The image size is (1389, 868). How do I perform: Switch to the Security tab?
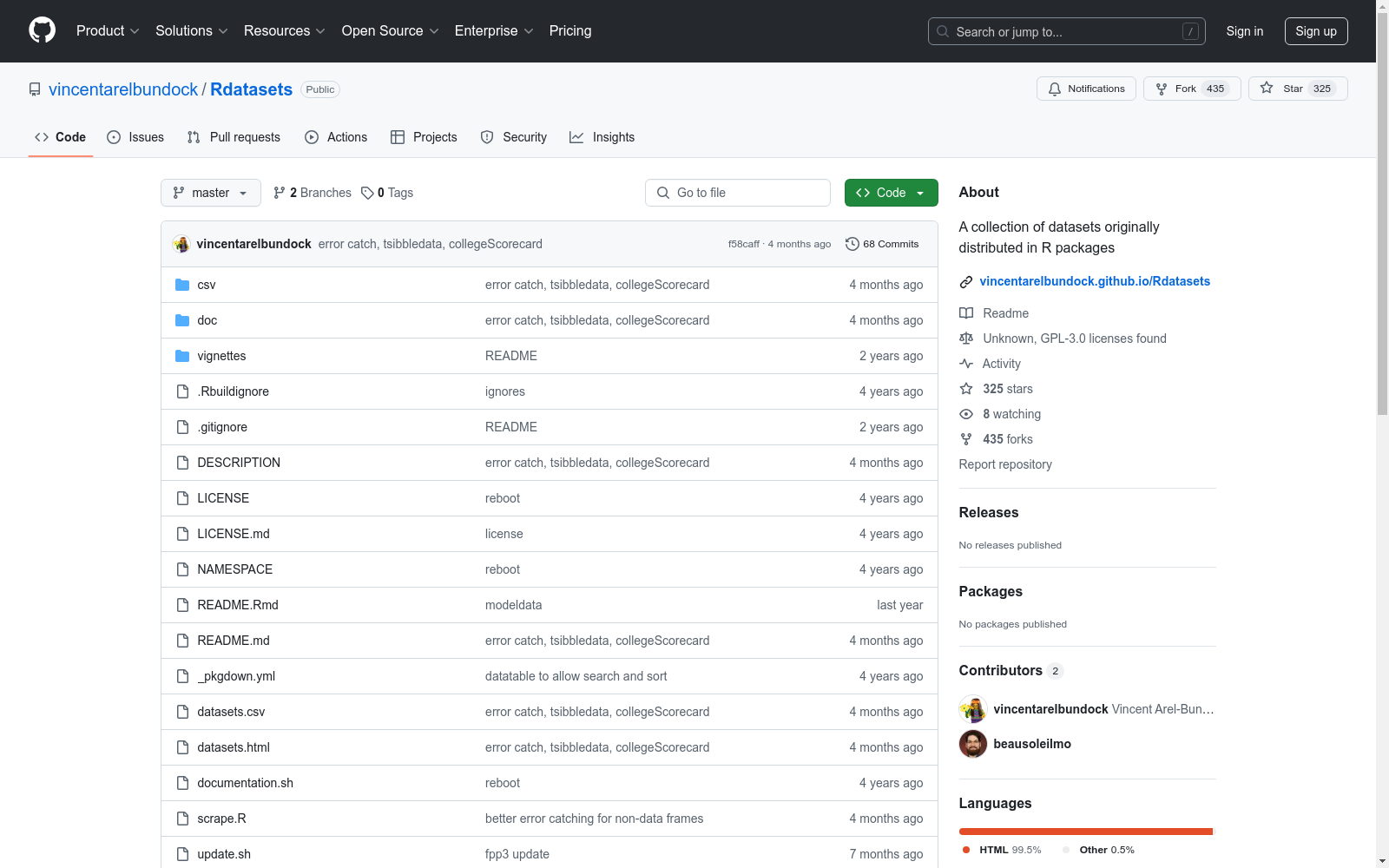coord(514,137)
